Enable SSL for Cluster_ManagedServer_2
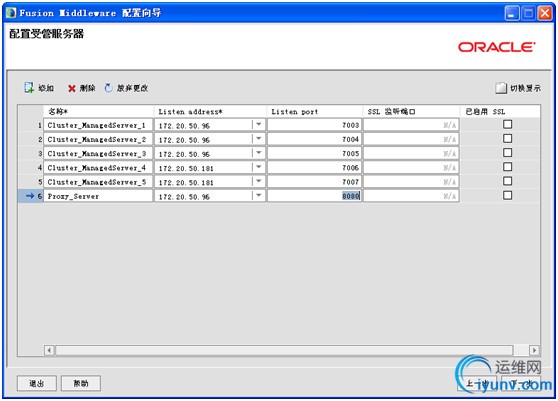This screenshot has width=558, height=401. pos(507,138)
